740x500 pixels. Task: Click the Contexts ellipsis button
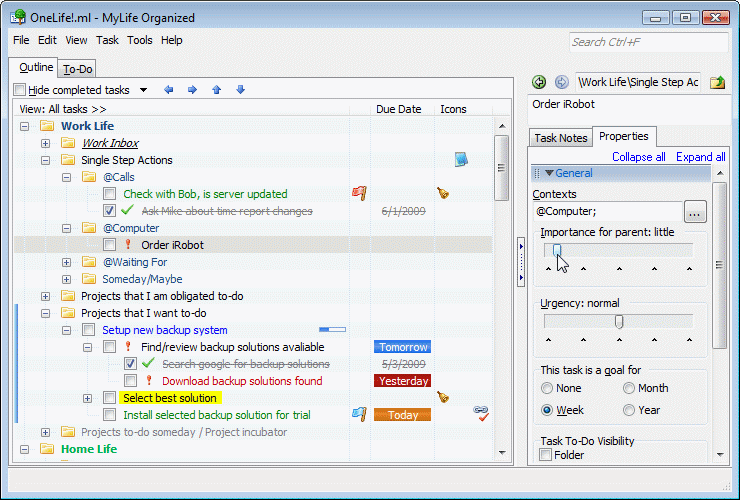click(696, 211)
